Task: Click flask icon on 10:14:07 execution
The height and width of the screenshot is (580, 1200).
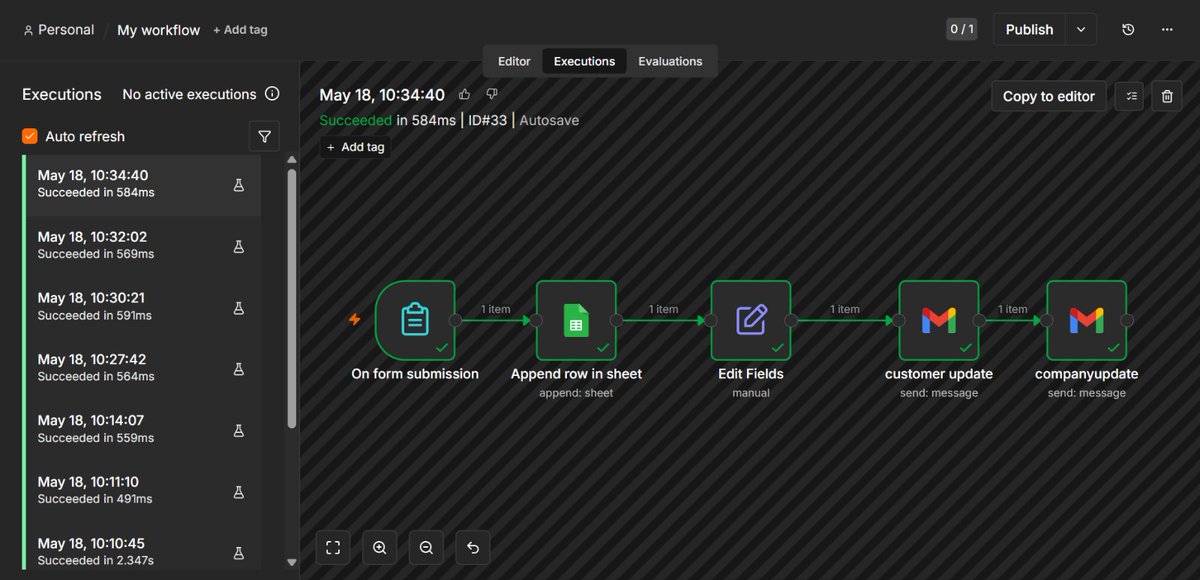Action: (239, 430)
